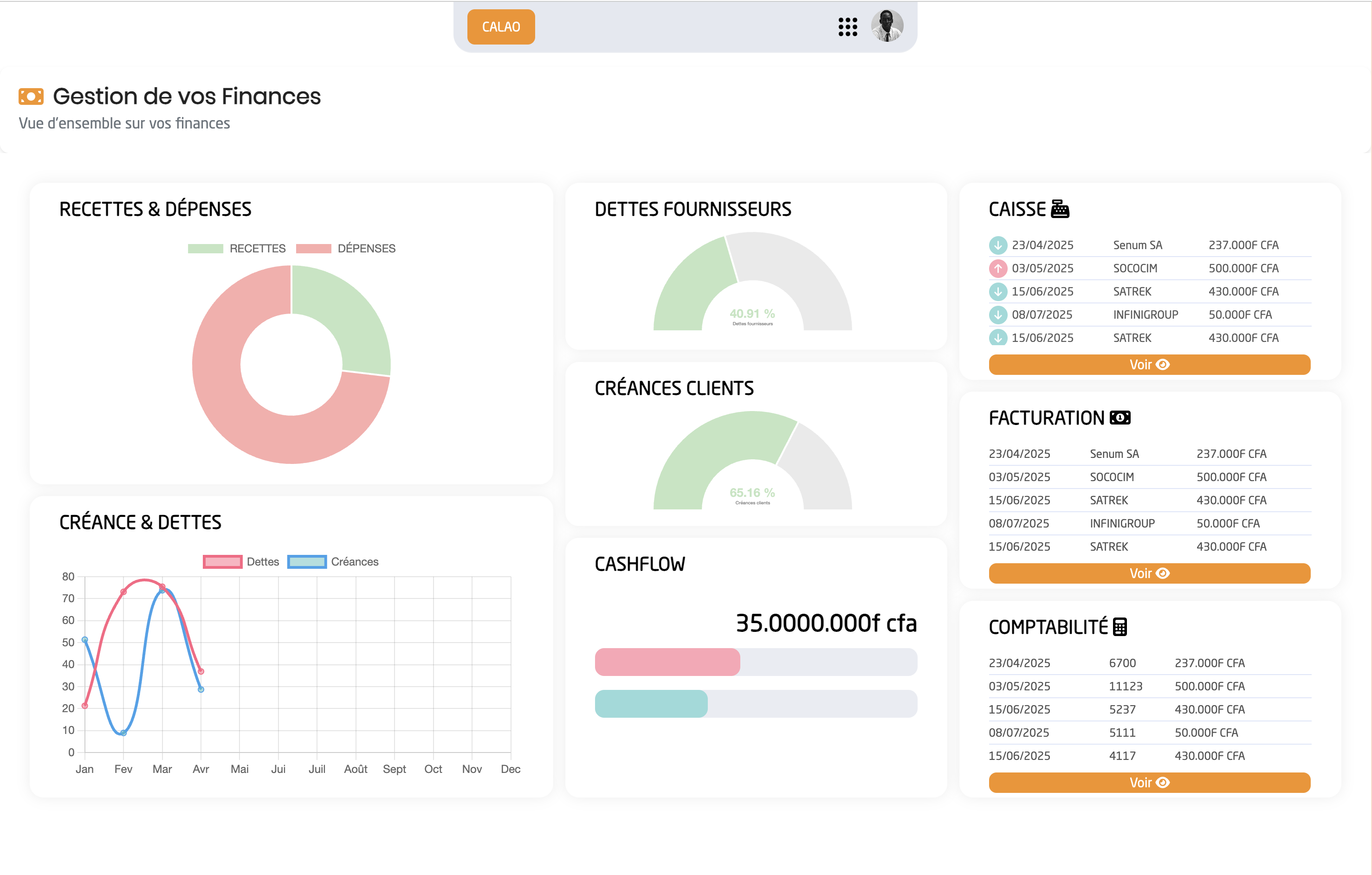Viewport: 1372px width, 875px height.
Task: Click the pink cashflow progress bar
Action: click(667, 662)
